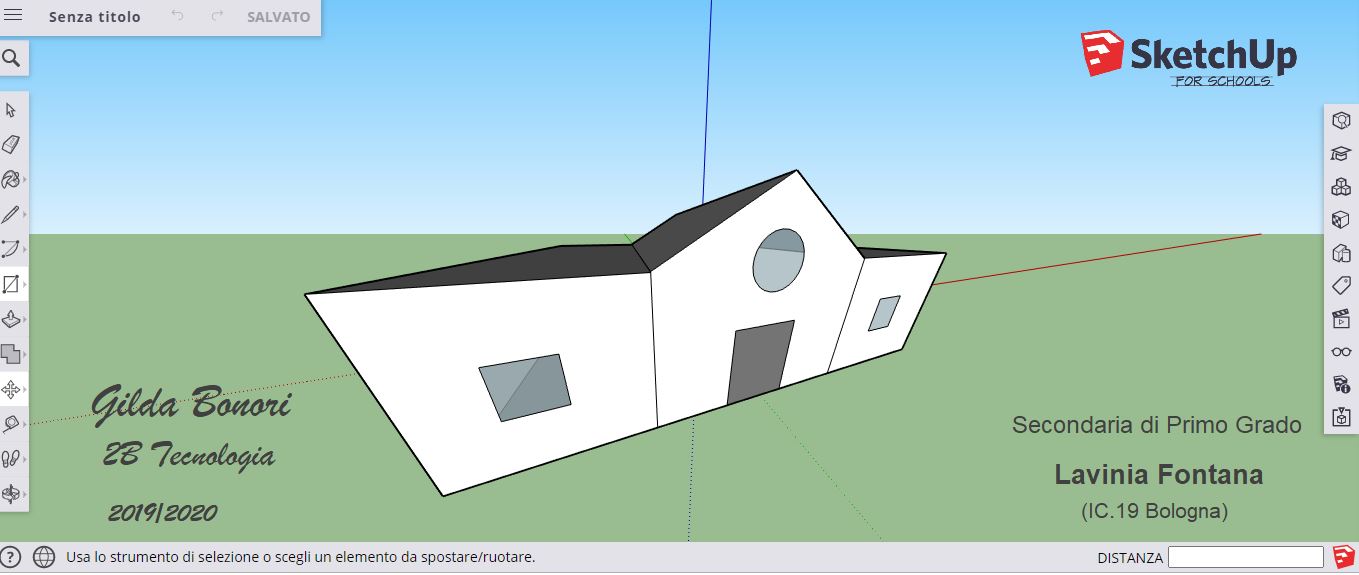Open the Model Info panel
The image size is (1359, 575).
click(1341, 384)
